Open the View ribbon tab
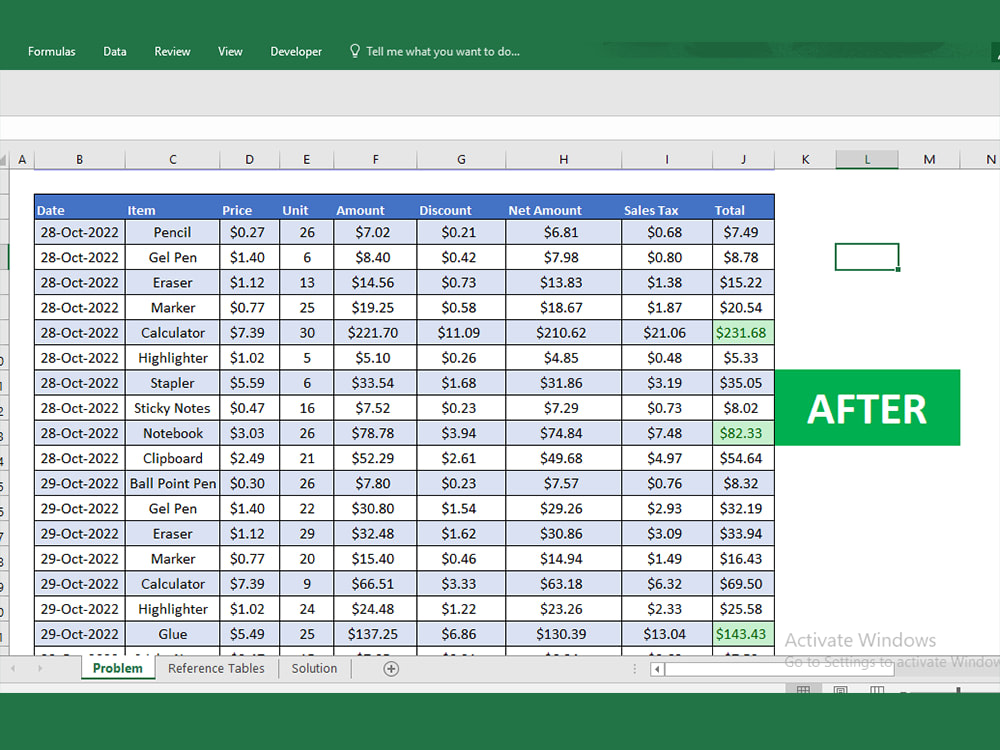 pos(230,52)
